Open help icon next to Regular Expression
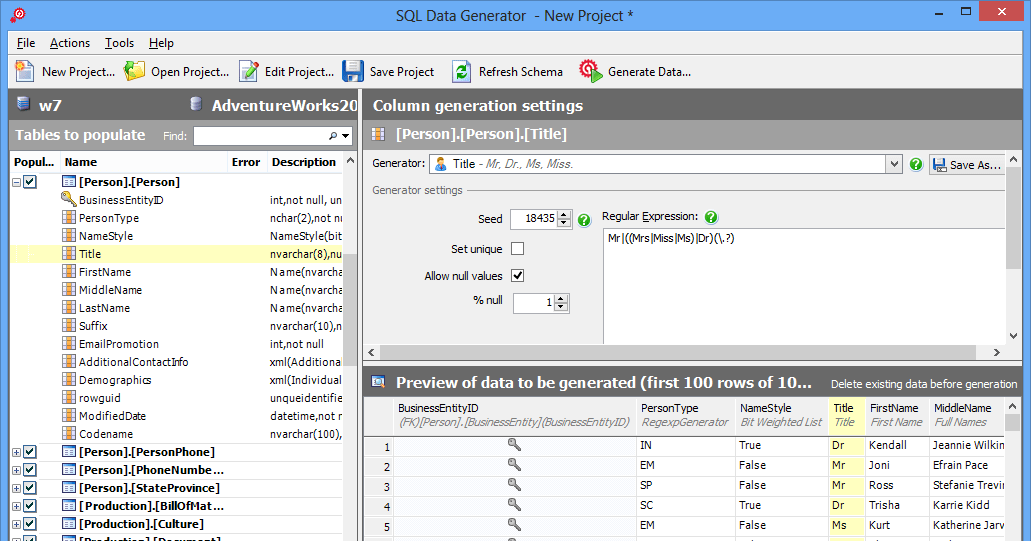1031x541 pixels. point(711,217)
